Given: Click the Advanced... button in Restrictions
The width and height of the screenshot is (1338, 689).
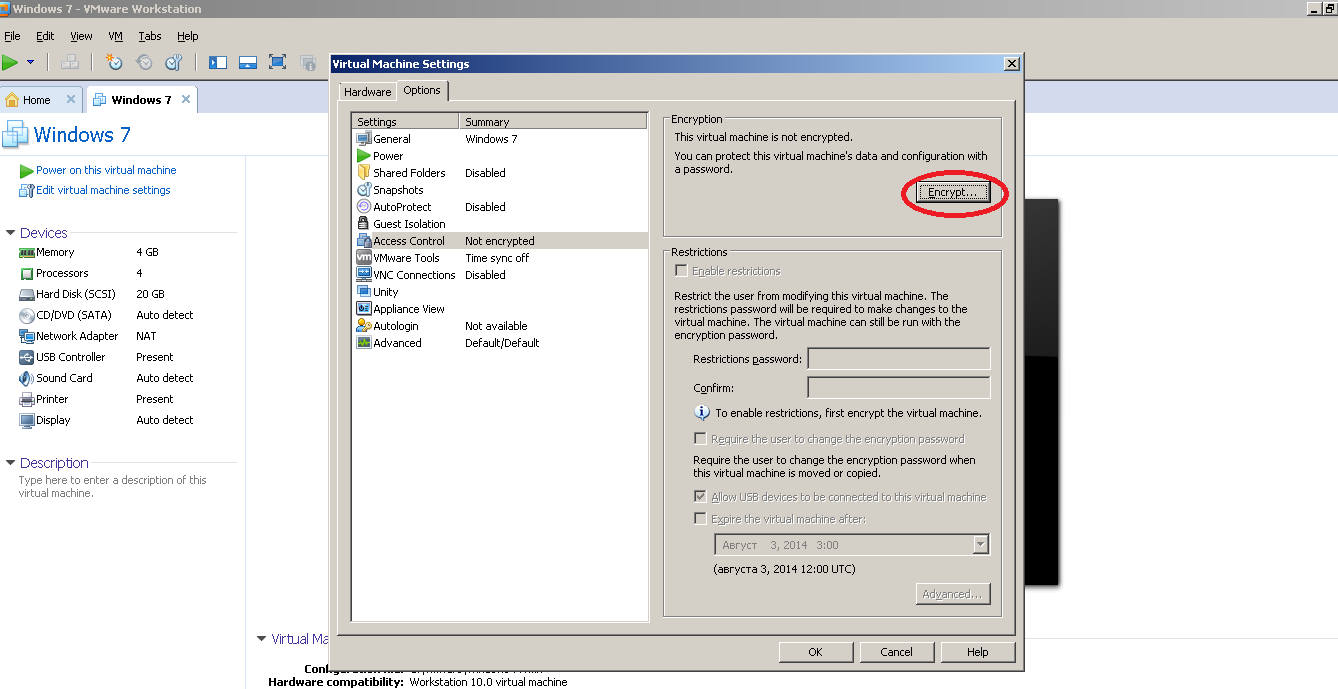Looking at the screenshot, I should tap(953, 594).
